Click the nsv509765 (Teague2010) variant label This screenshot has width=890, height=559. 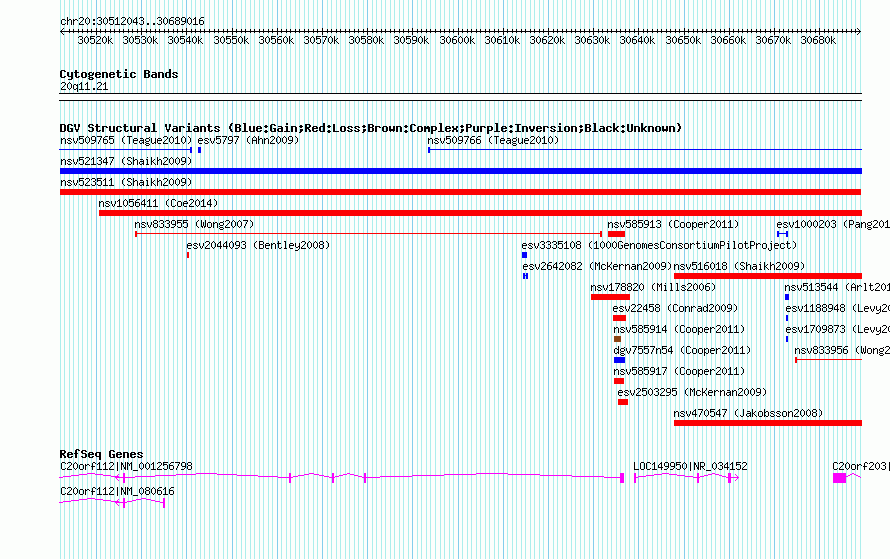coord(126,140)
